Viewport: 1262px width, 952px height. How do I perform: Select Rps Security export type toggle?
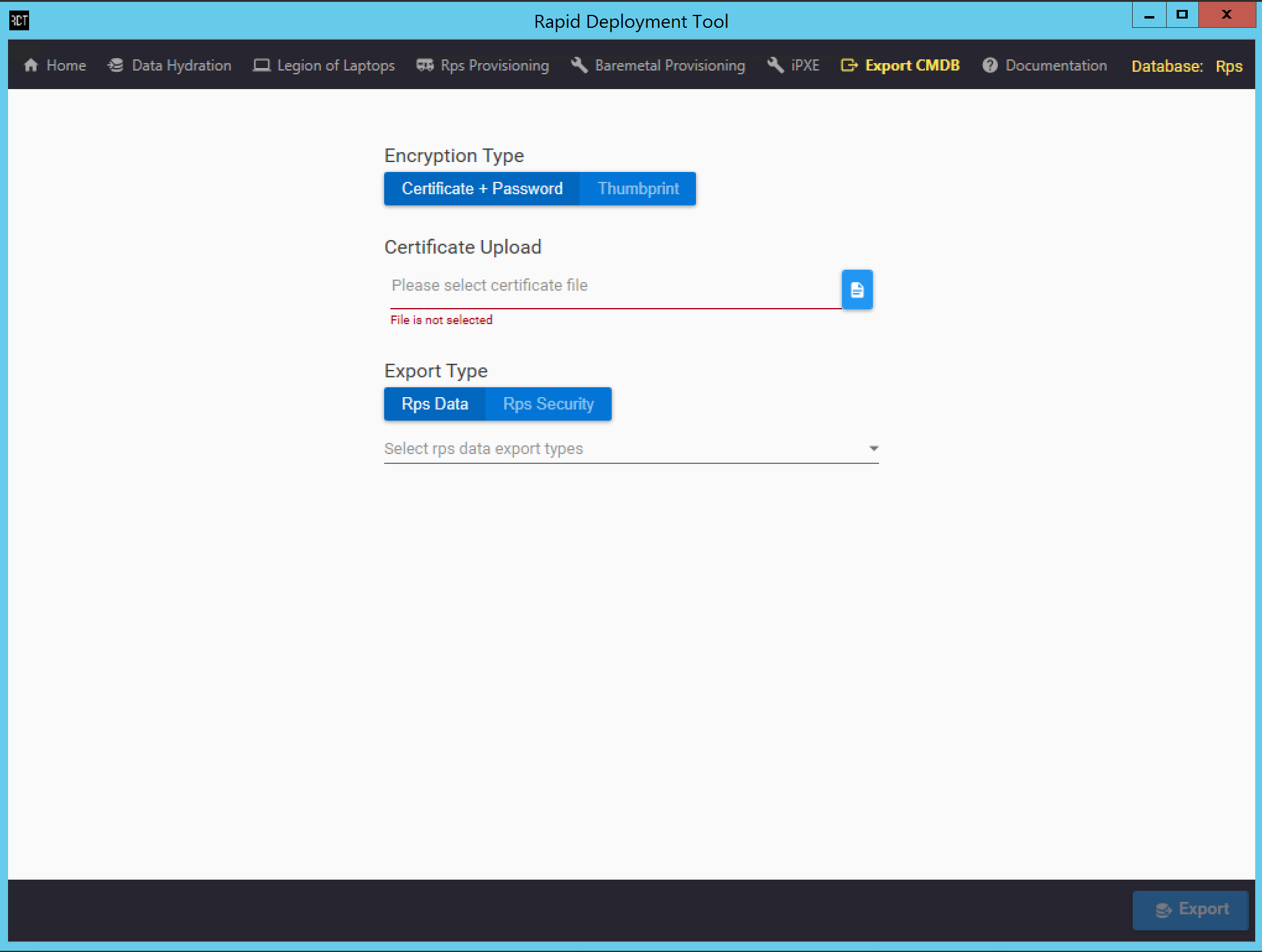[548, 404]
